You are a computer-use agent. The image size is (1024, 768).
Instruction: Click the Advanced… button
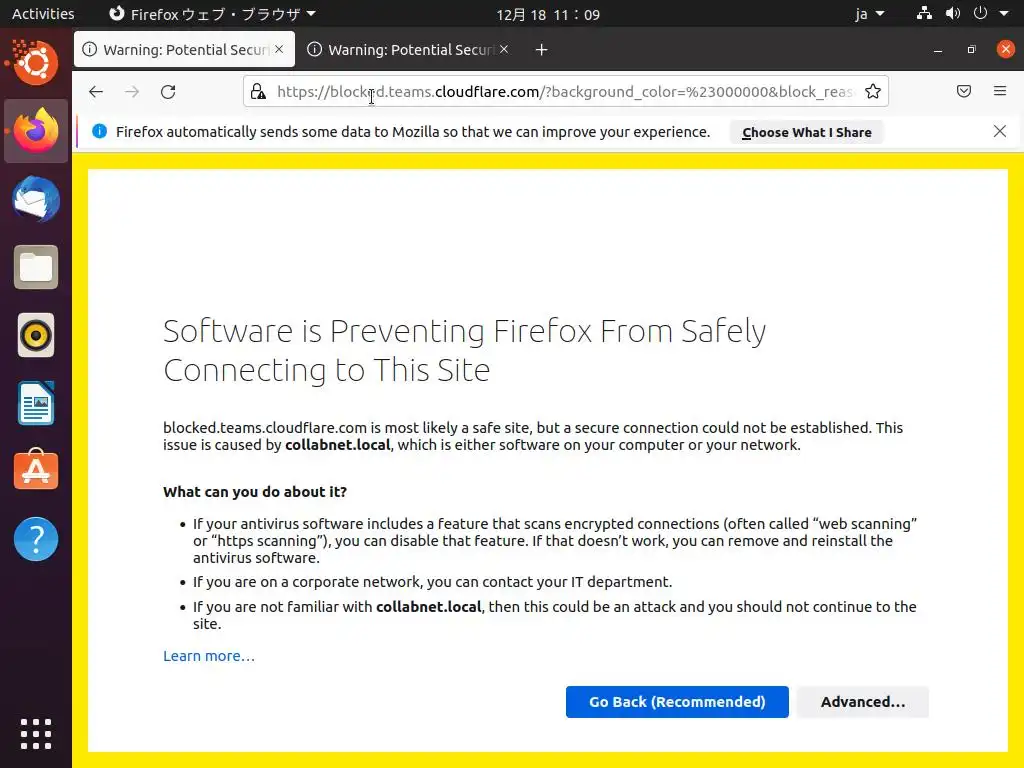(x=862, y=702)
